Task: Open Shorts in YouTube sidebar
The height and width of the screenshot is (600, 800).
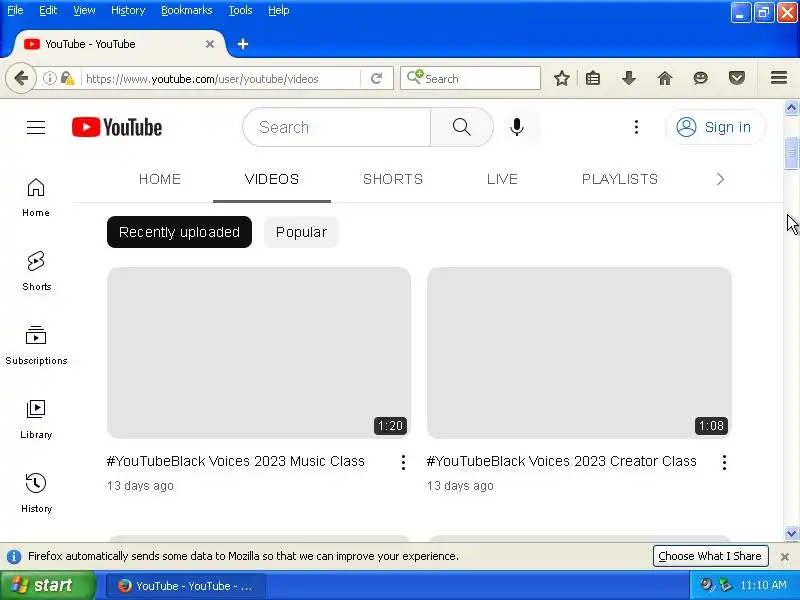Action: point(36,271)
